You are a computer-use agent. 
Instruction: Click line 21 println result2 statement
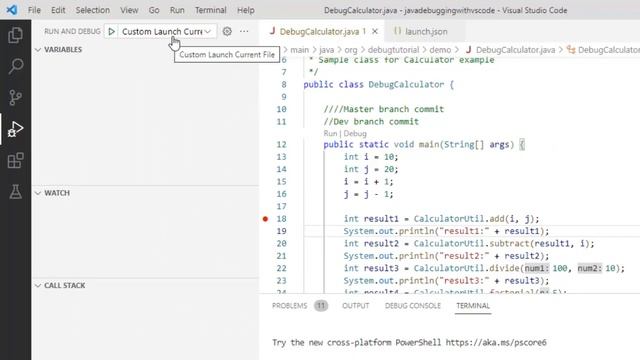tap(446, 256)
